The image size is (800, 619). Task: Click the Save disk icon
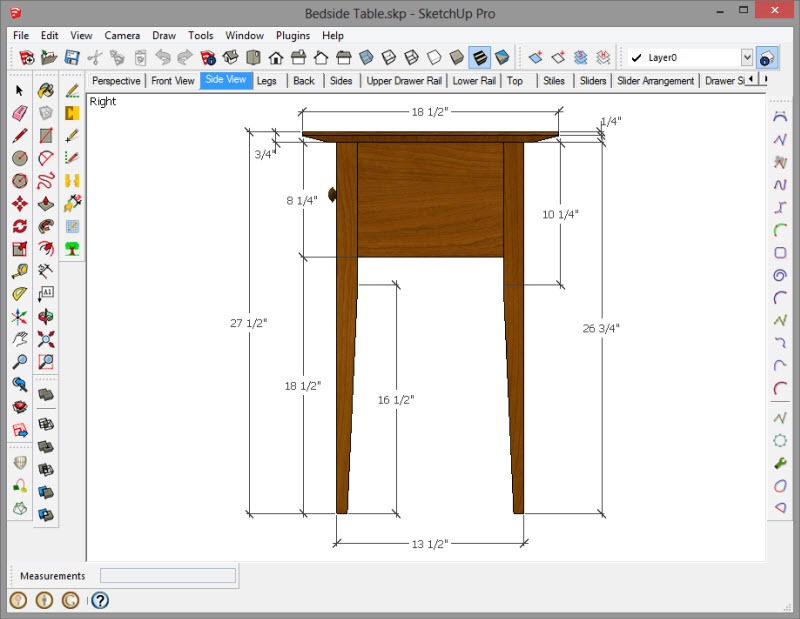tap(72, 58)
